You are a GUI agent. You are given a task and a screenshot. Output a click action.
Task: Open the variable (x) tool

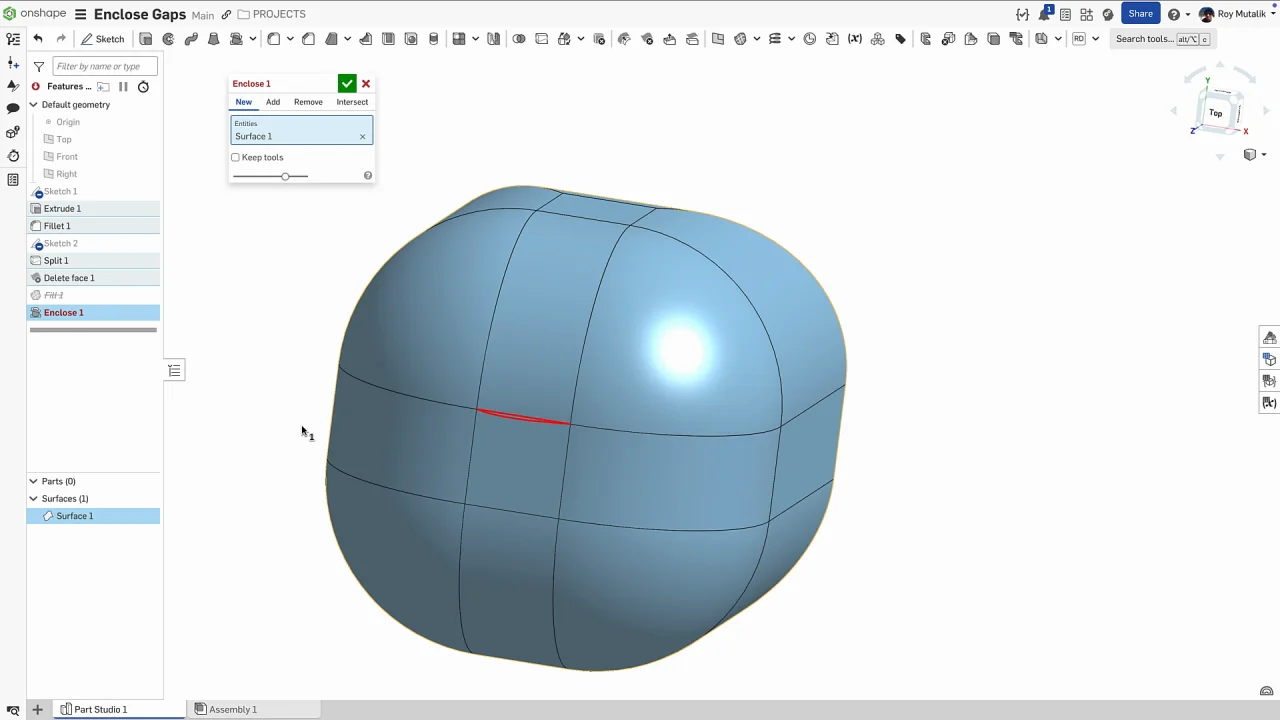tap(855, 39)
